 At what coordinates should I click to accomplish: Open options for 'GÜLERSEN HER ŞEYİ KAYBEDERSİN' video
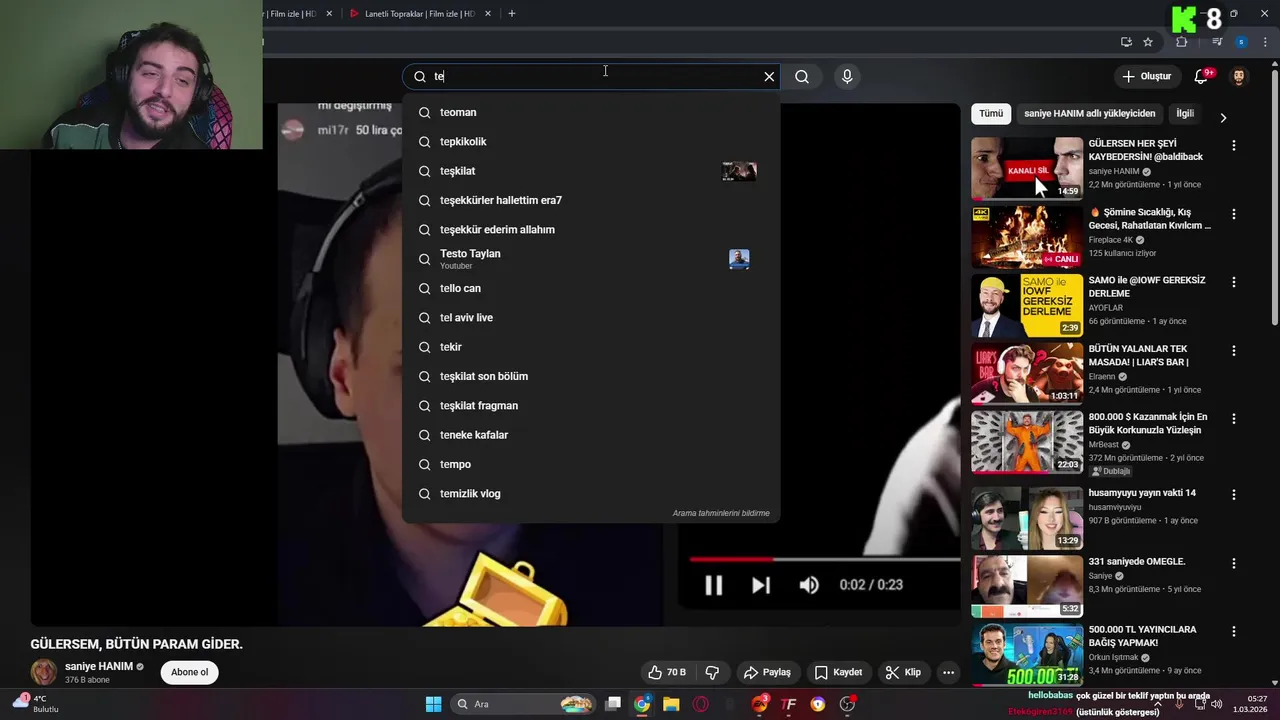(1233, 145)
